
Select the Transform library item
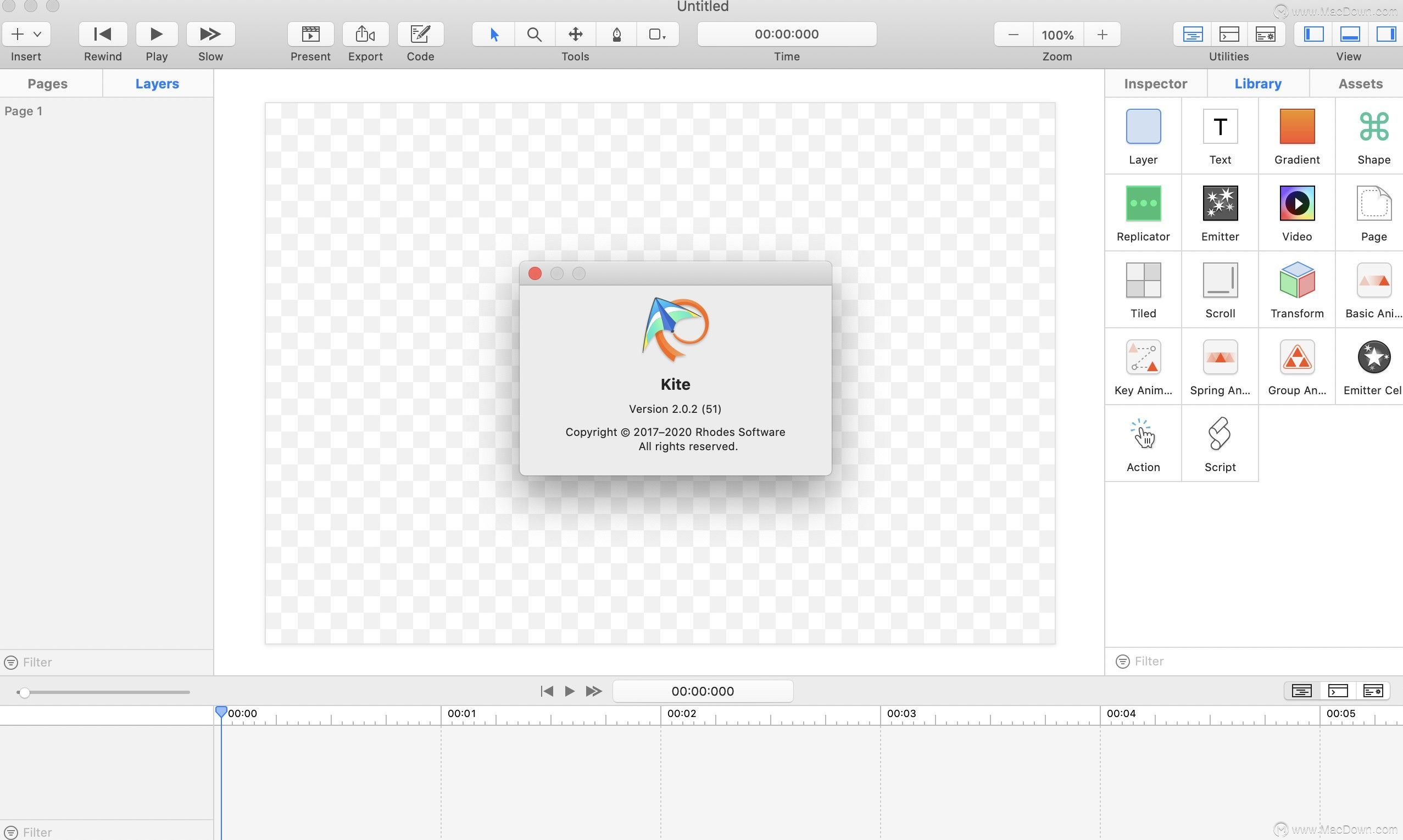pos(1296,290)
